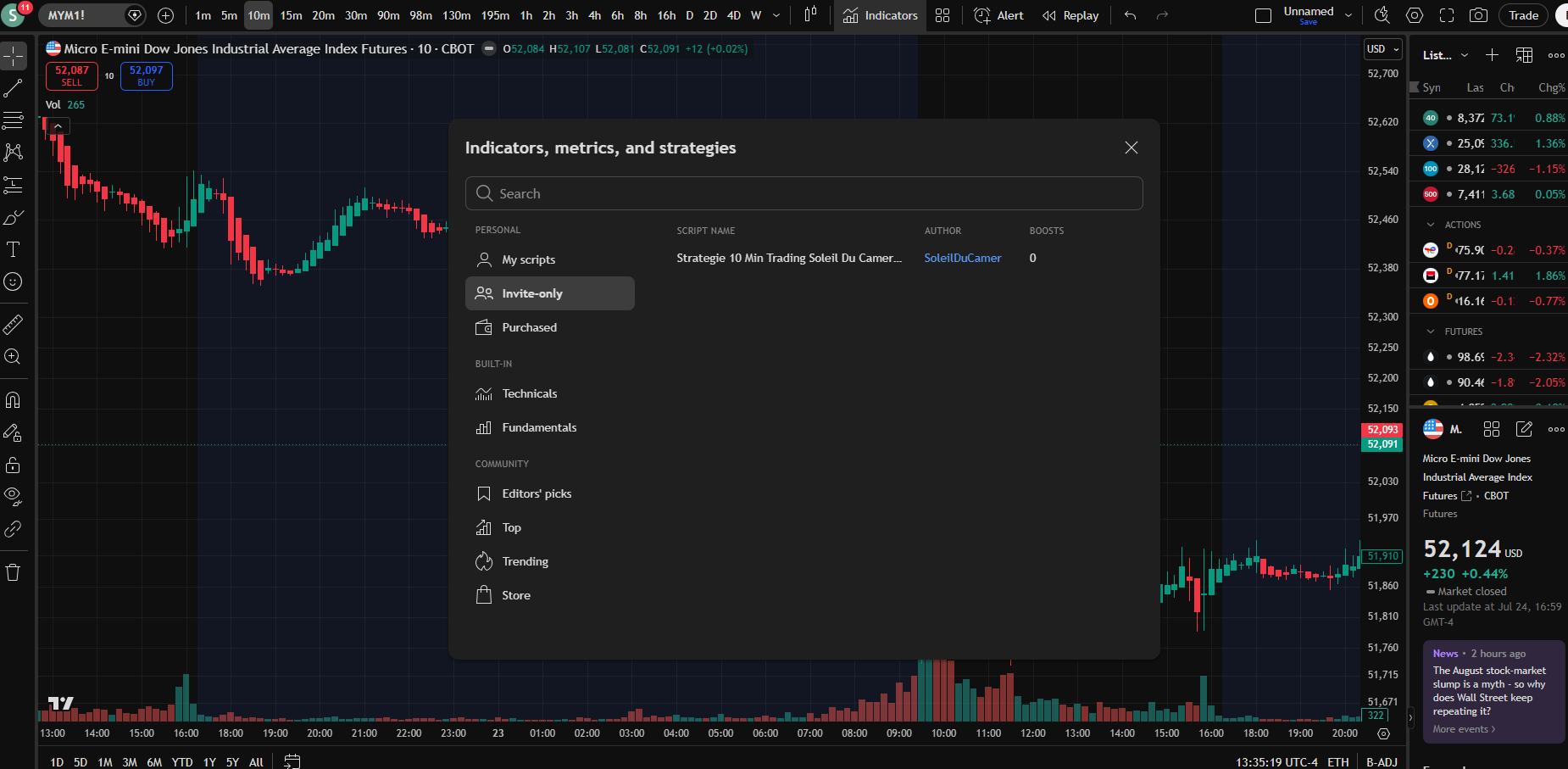Select the daily D timeframe
This screenshot has height=769, width=1568.
coord(689,15)
